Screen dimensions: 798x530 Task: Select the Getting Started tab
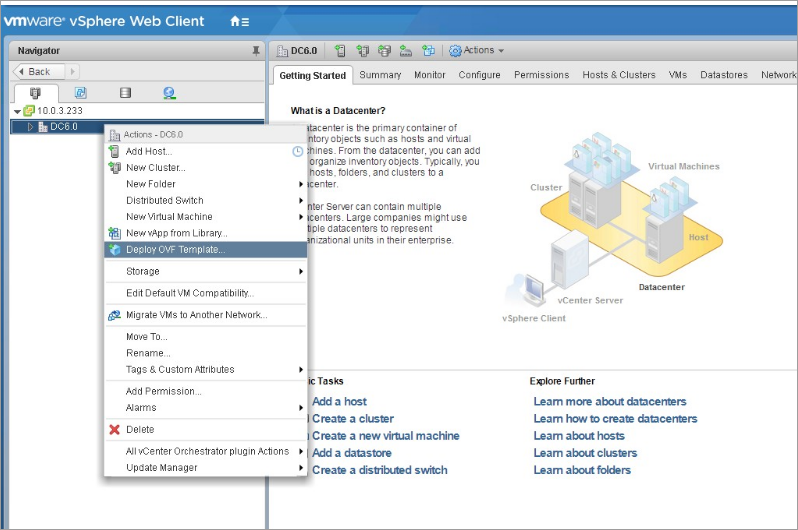312,75
